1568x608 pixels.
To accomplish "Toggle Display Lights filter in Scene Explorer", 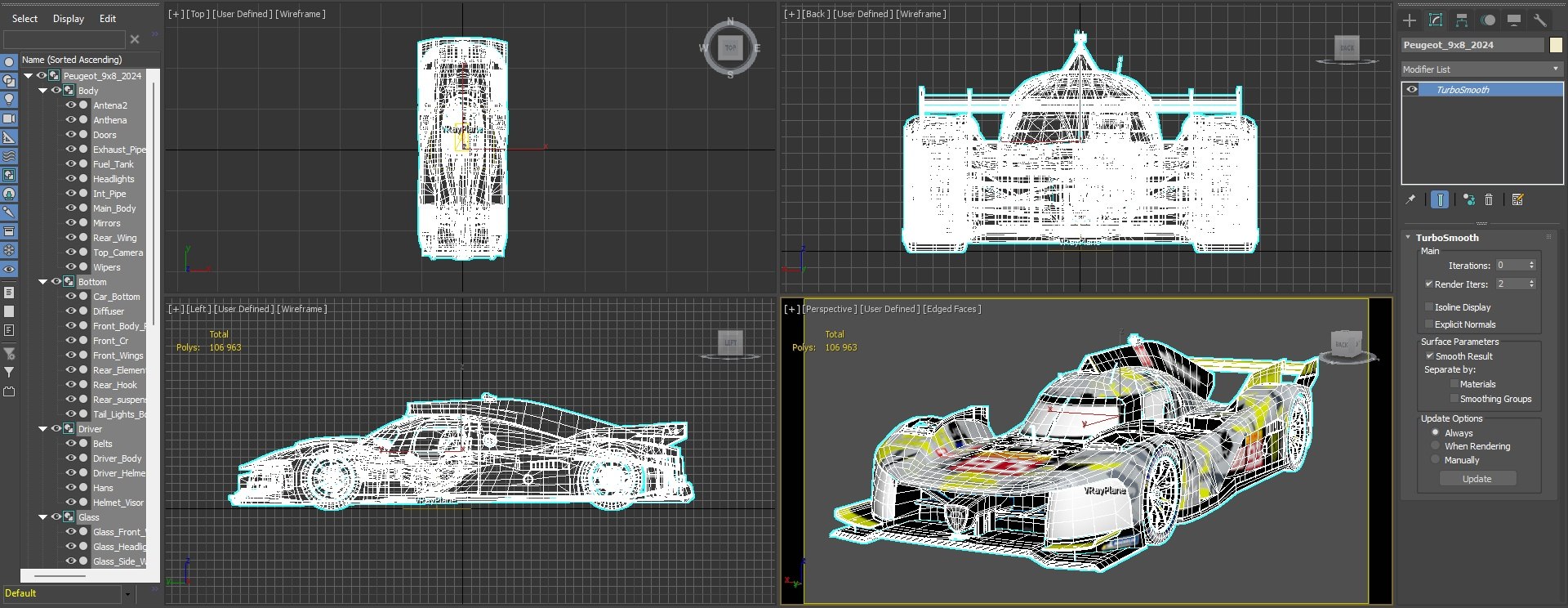I will click(9, 100).
